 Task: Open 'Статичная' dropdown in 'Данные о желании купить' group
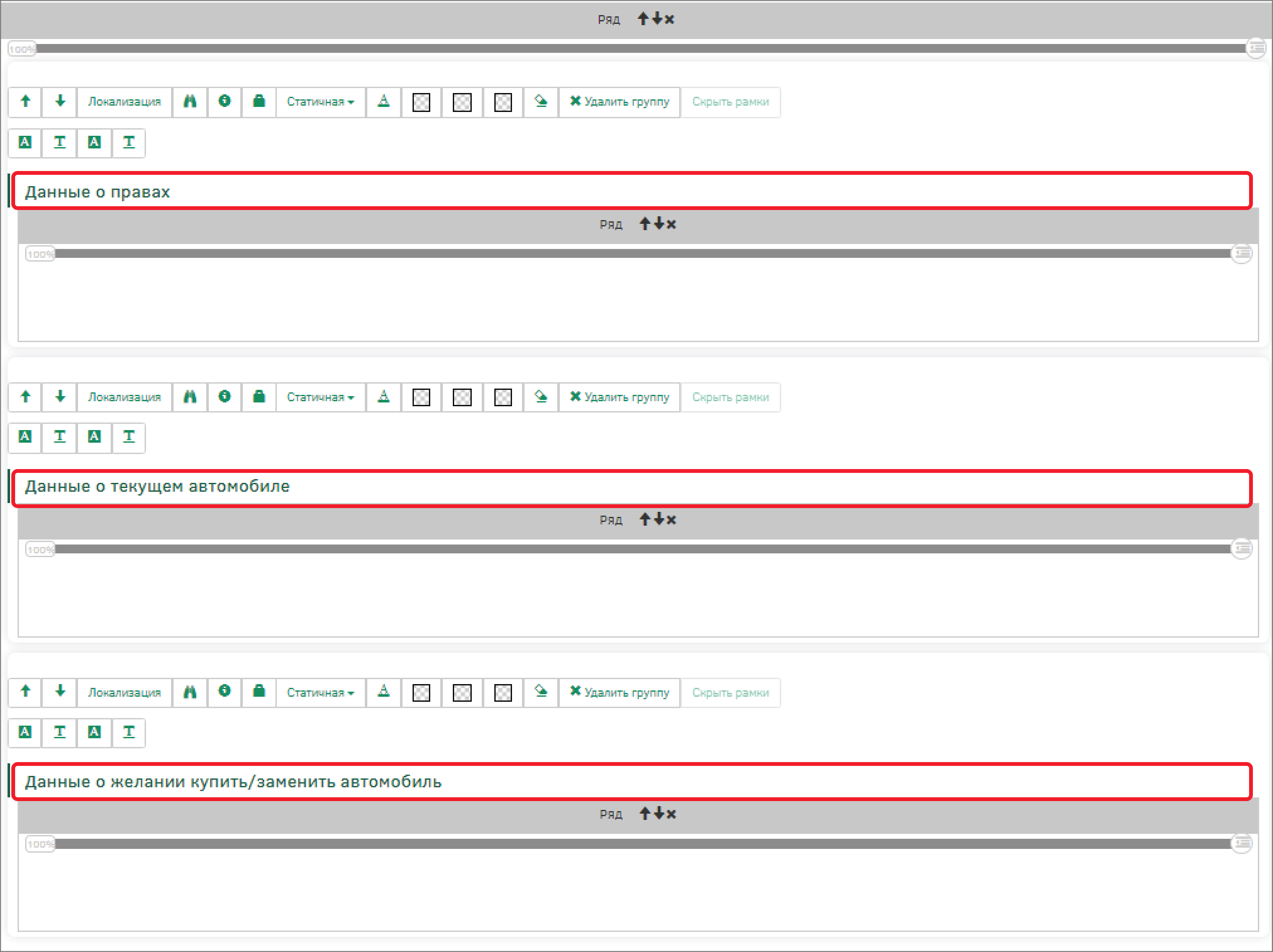[320, 692]
